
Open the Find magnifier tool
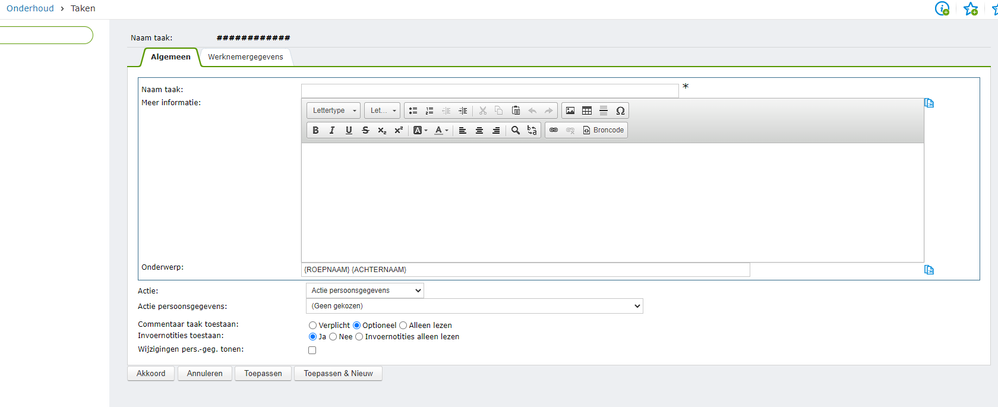pos(516,130)
